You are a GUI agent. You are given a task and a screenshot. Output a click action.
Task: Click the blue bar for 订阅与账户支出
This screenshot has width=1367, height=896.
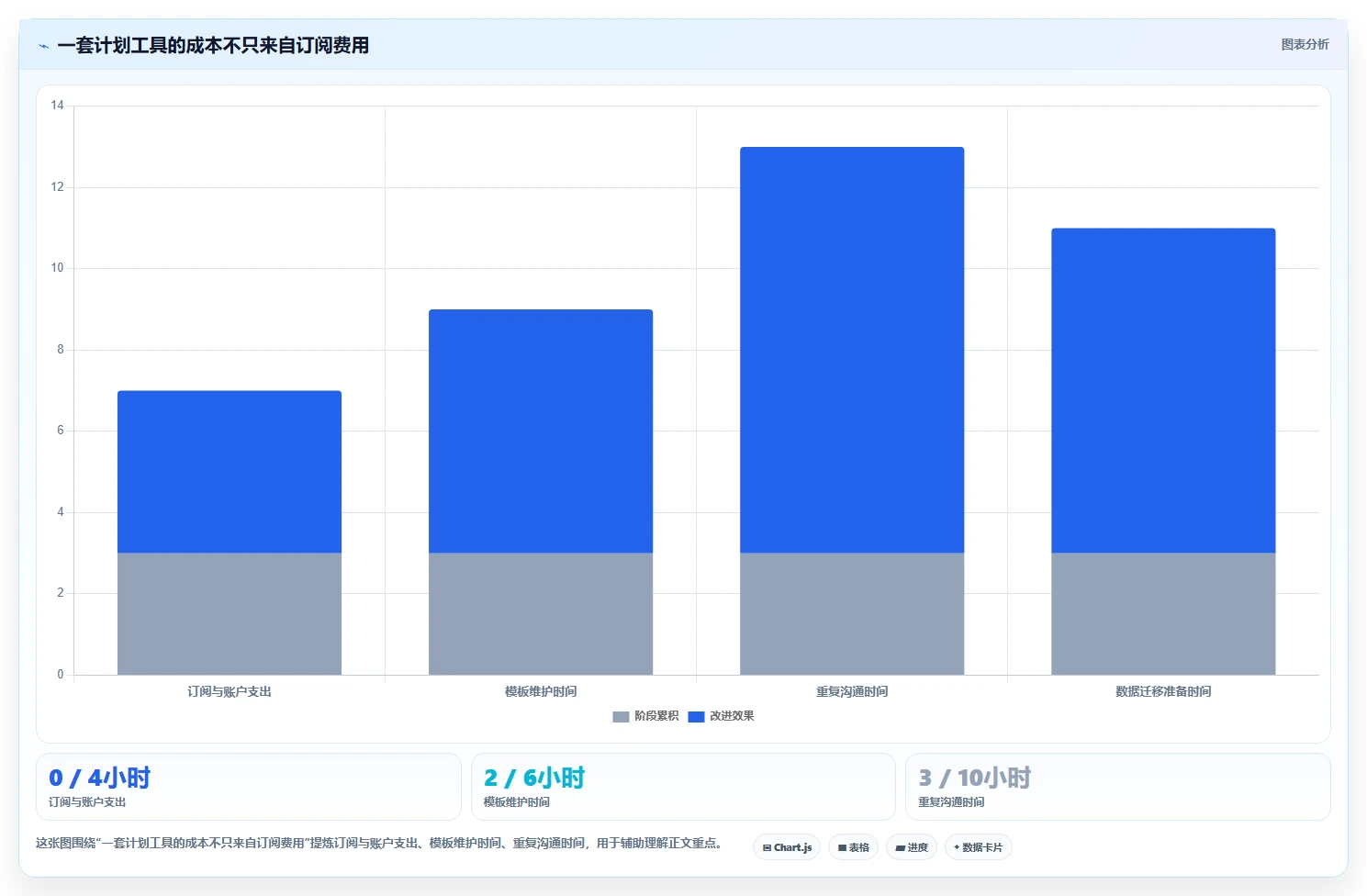pos(230,472)
